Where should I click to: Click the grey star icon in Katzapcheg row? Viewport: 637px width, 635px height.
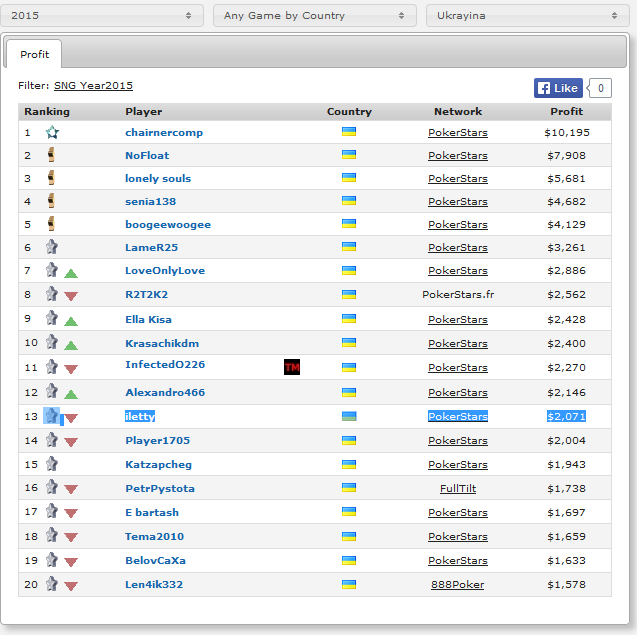click(52, 464)
